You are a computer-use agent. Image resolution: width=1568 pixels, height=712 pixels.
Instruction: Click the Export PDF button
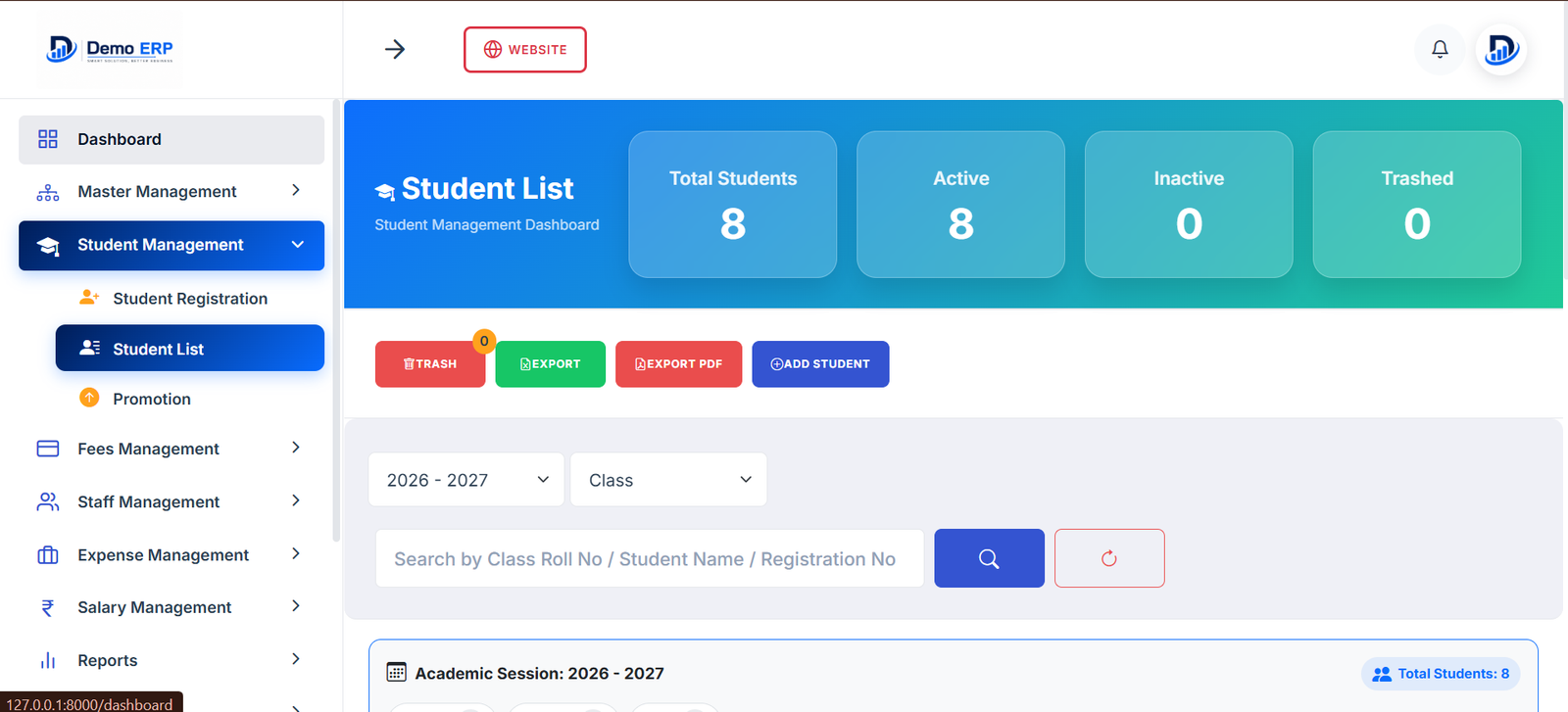click(x=678, y=364)
